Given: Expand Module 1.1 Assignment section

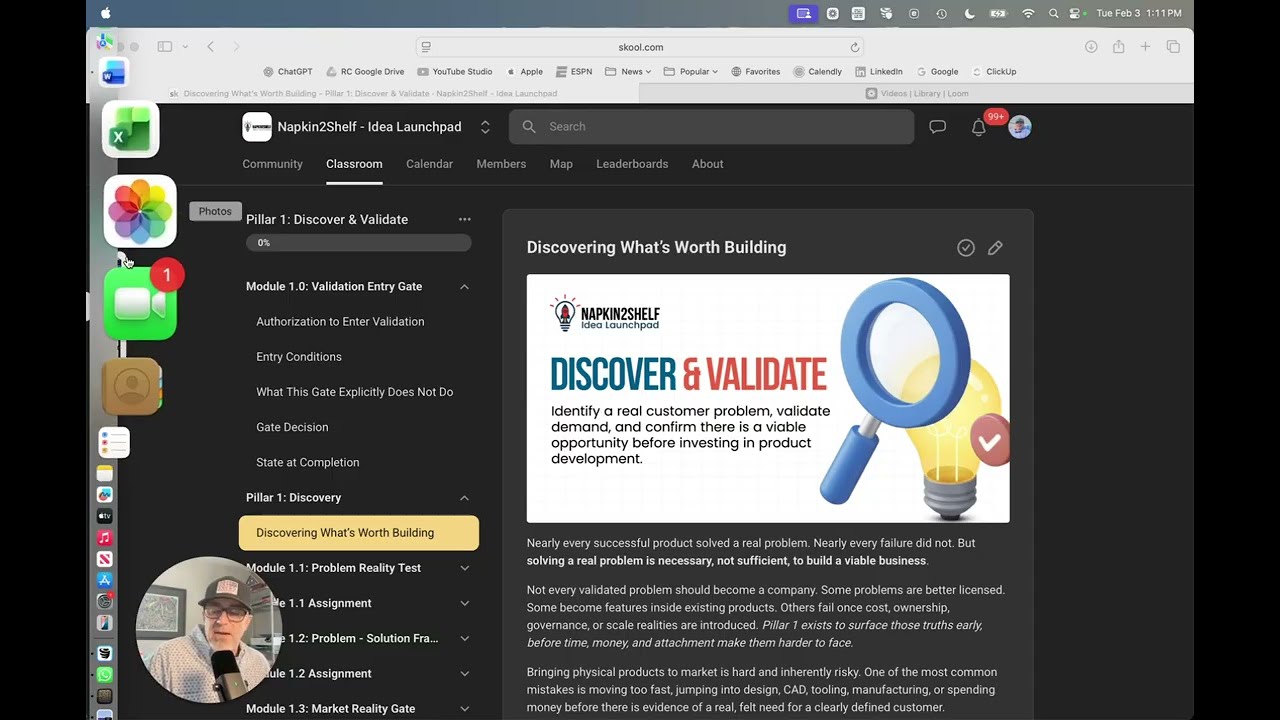Looking at the screenshot, I should (464, 603).
